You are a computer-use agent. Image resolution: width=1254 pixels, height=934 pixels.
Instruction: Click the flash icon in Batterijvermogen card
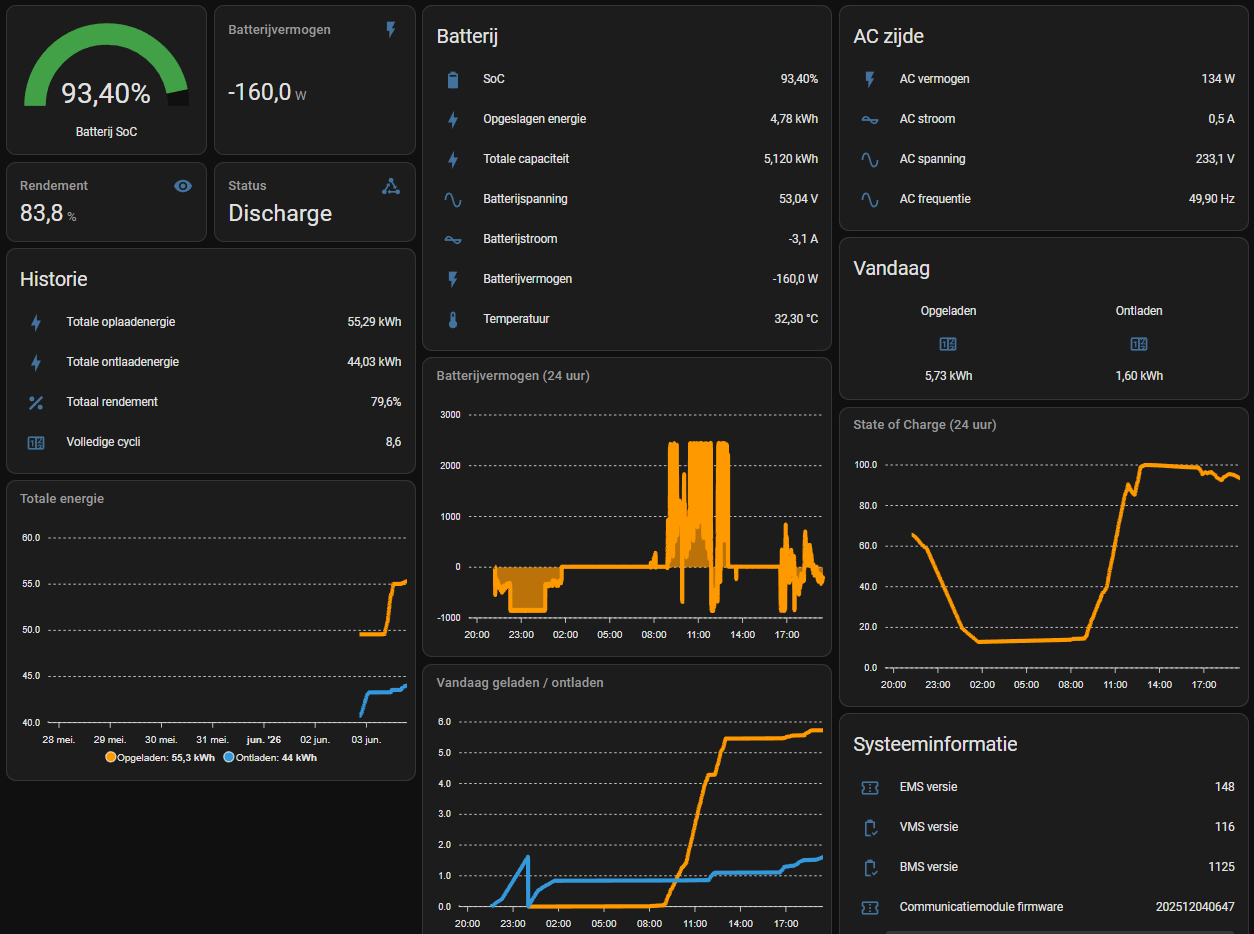coord(391,30)
